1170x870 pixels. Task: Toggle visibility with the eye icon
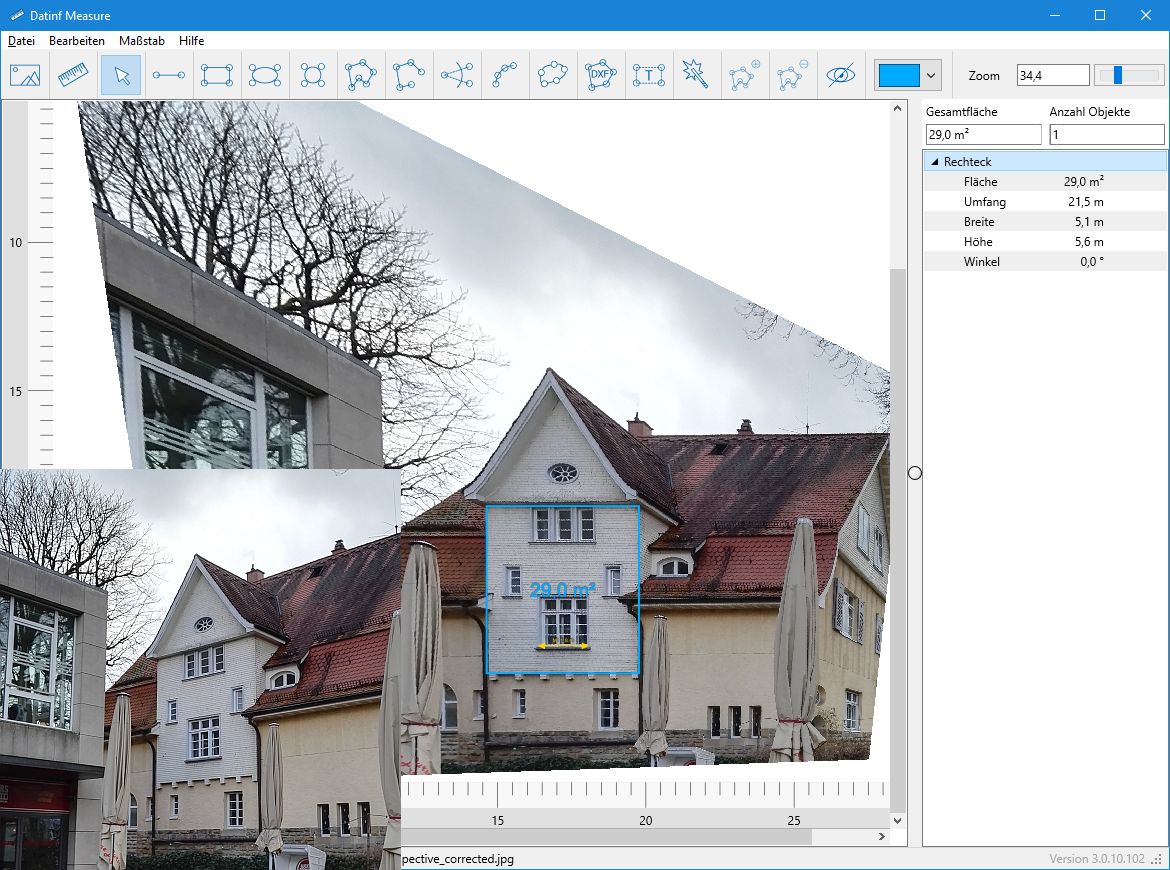841,75
